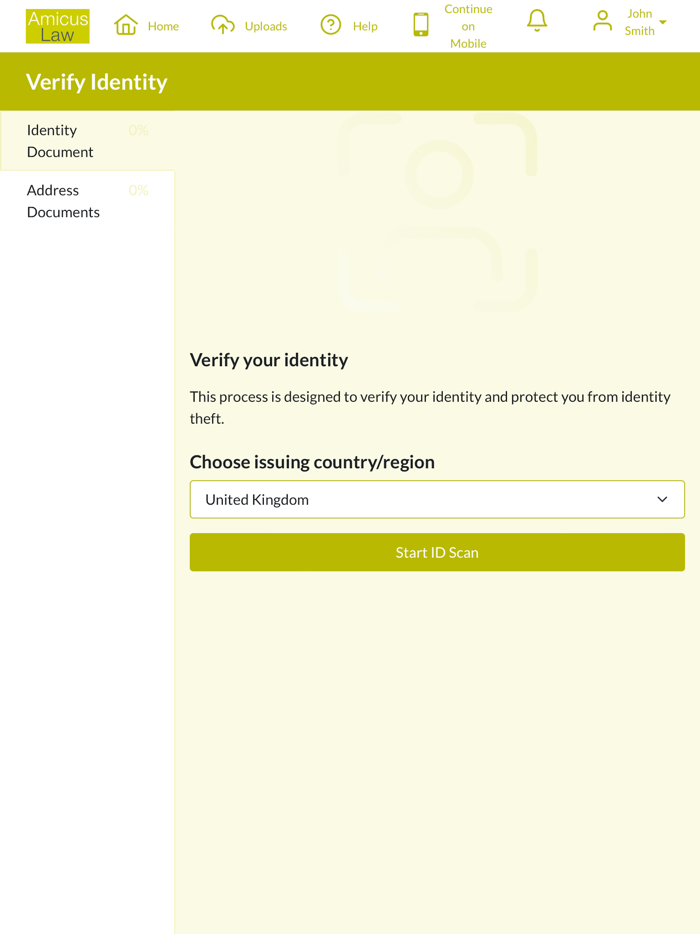Switch to the Address Documents tab
Image resolution: width=700 pixels, height=934 pixels.
(x=63, y=201)
